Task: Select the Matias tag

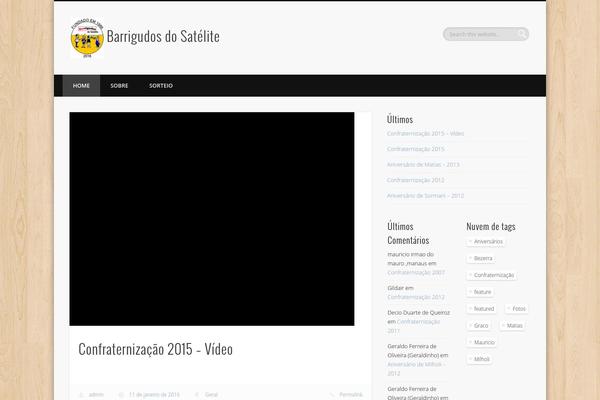Action: [512, 326]
